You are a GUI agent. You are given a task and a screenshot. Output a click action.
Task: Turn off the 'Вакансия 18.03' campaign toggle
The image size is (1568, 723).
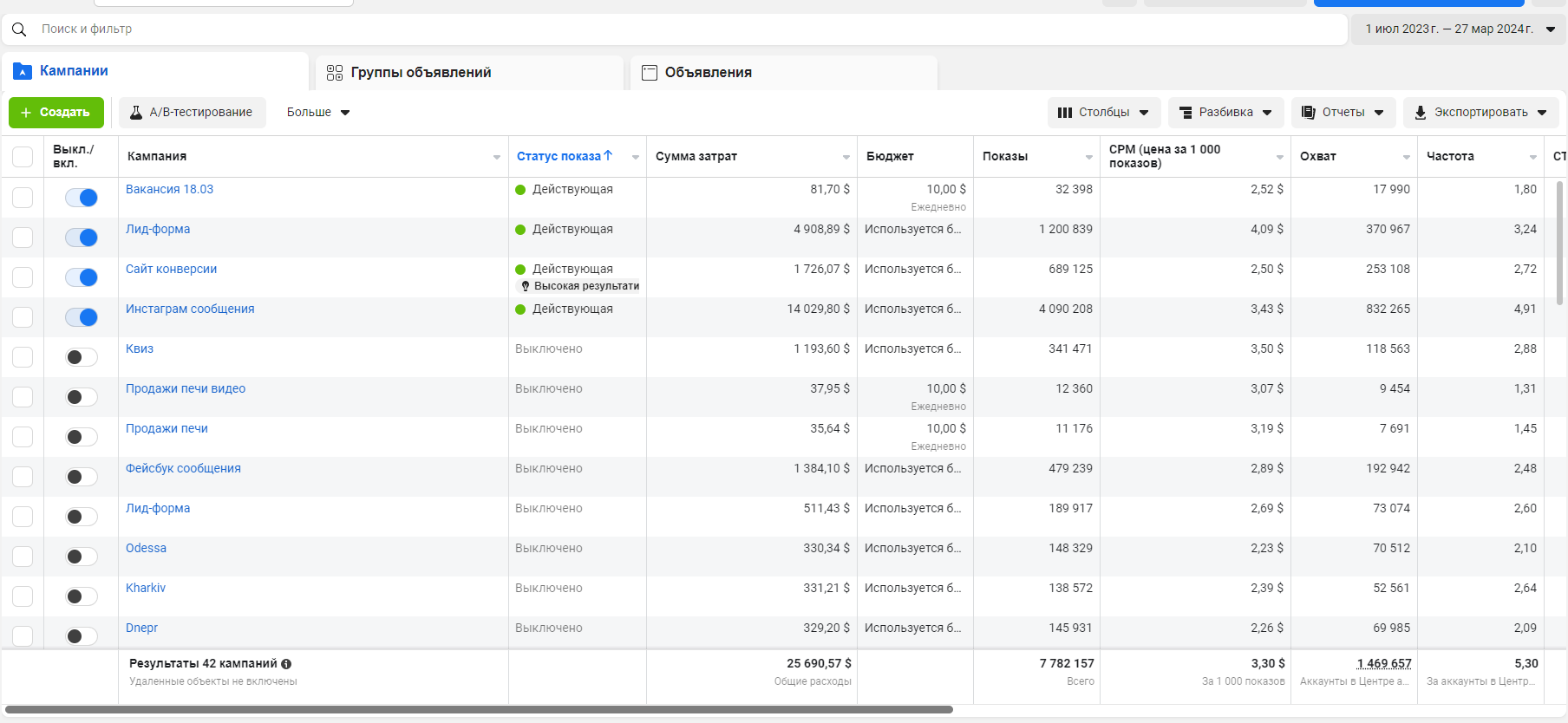[82, 198]
